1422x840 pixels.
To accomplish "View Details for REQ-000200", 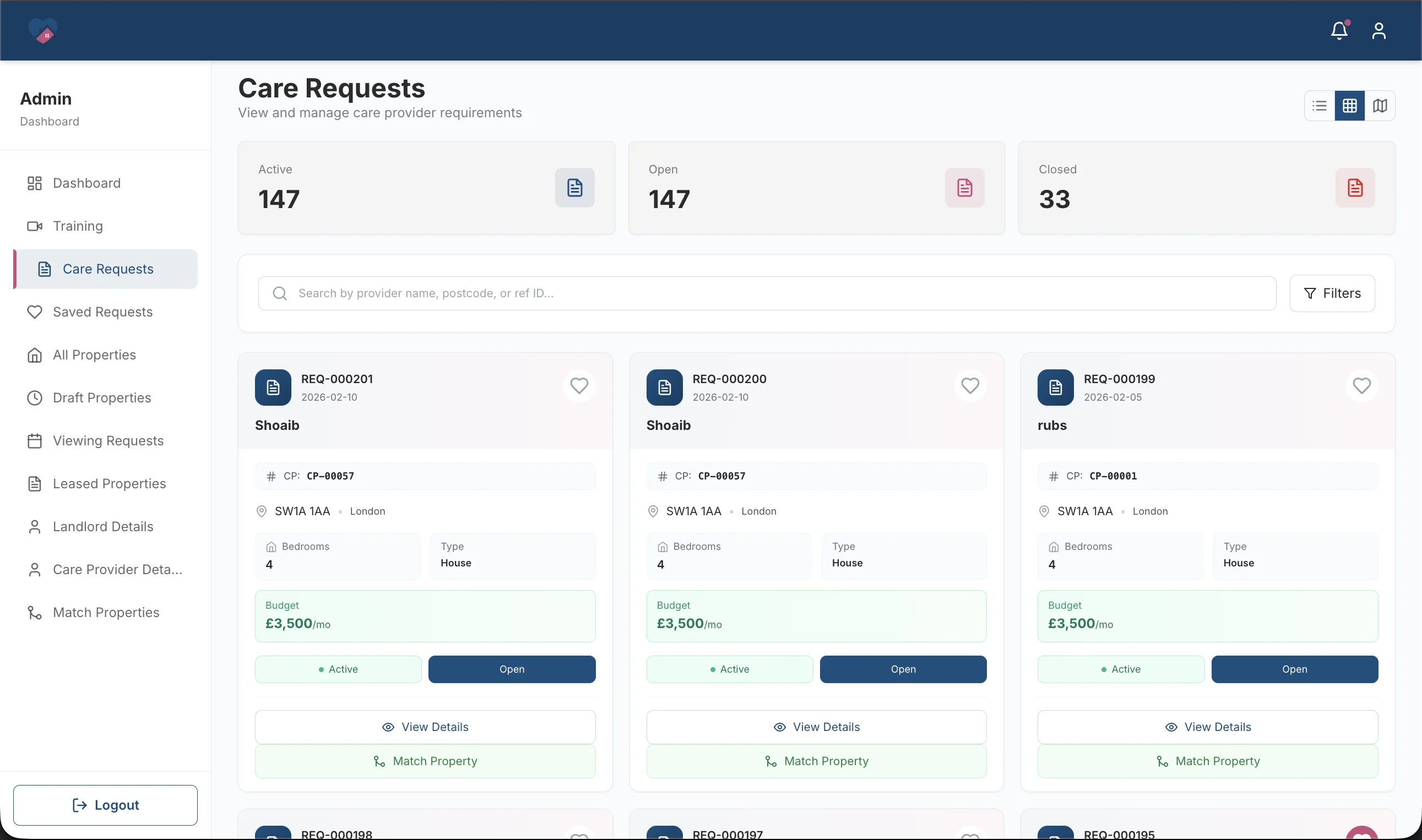I will coord(816,727).
